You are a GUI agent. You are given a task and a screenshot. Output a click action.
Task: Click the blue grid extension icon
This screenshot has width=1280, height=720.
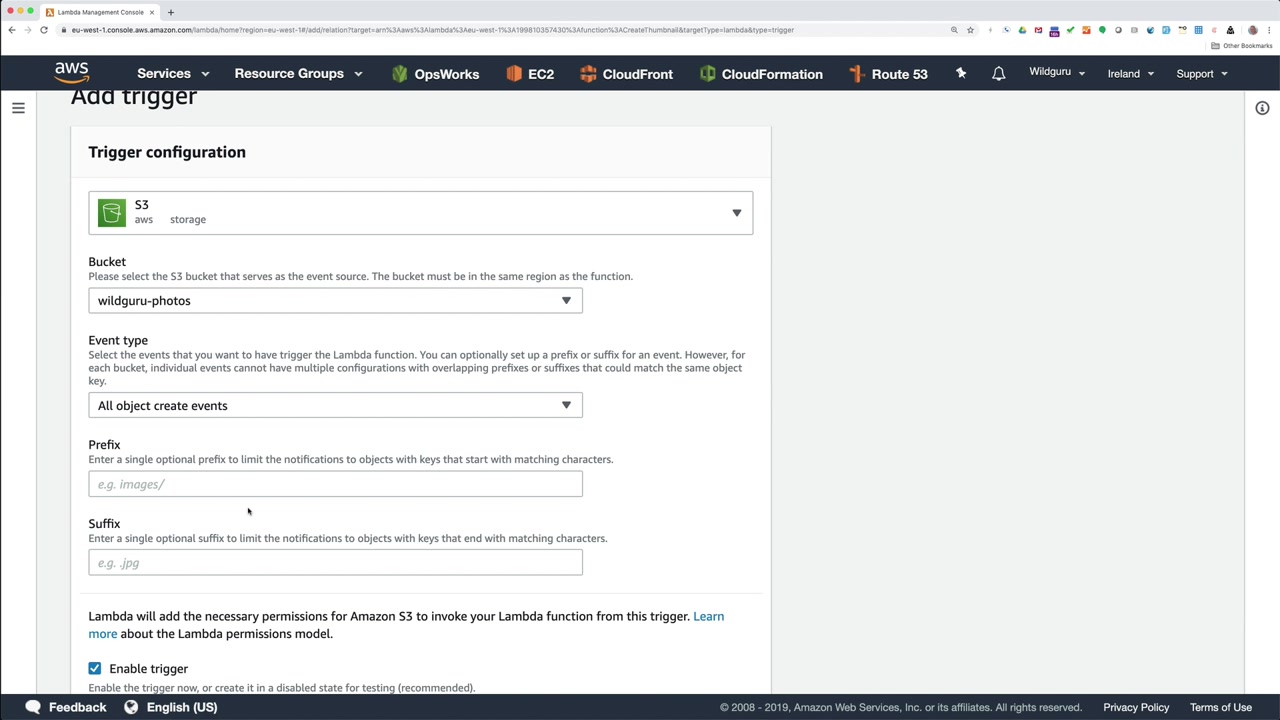pyautogui.click(x=1198, y=30)
